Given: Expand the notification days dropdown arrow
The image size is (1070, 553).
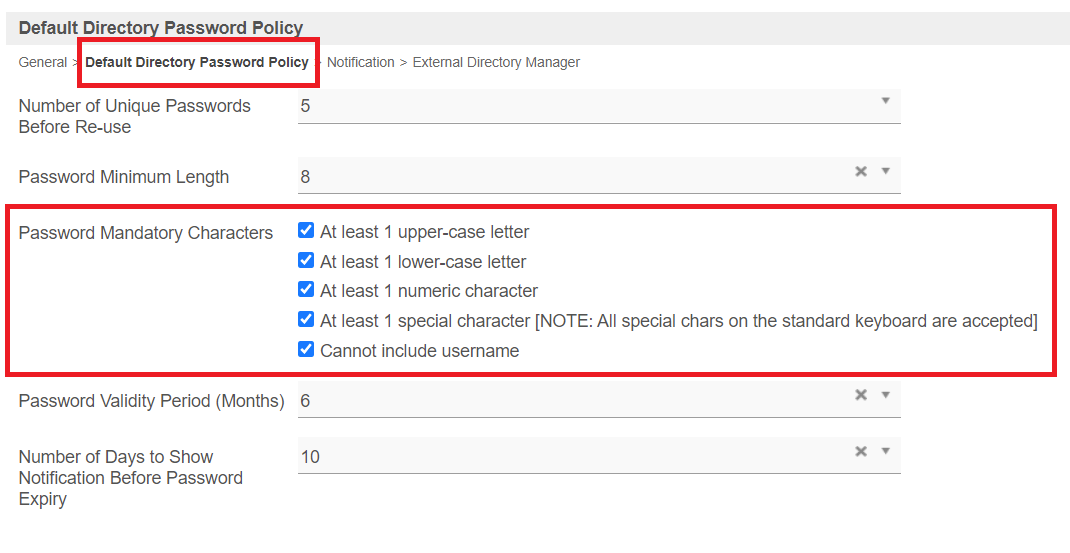Looking at the screenshot, I should pyautogui.click(x=885, y=451).
